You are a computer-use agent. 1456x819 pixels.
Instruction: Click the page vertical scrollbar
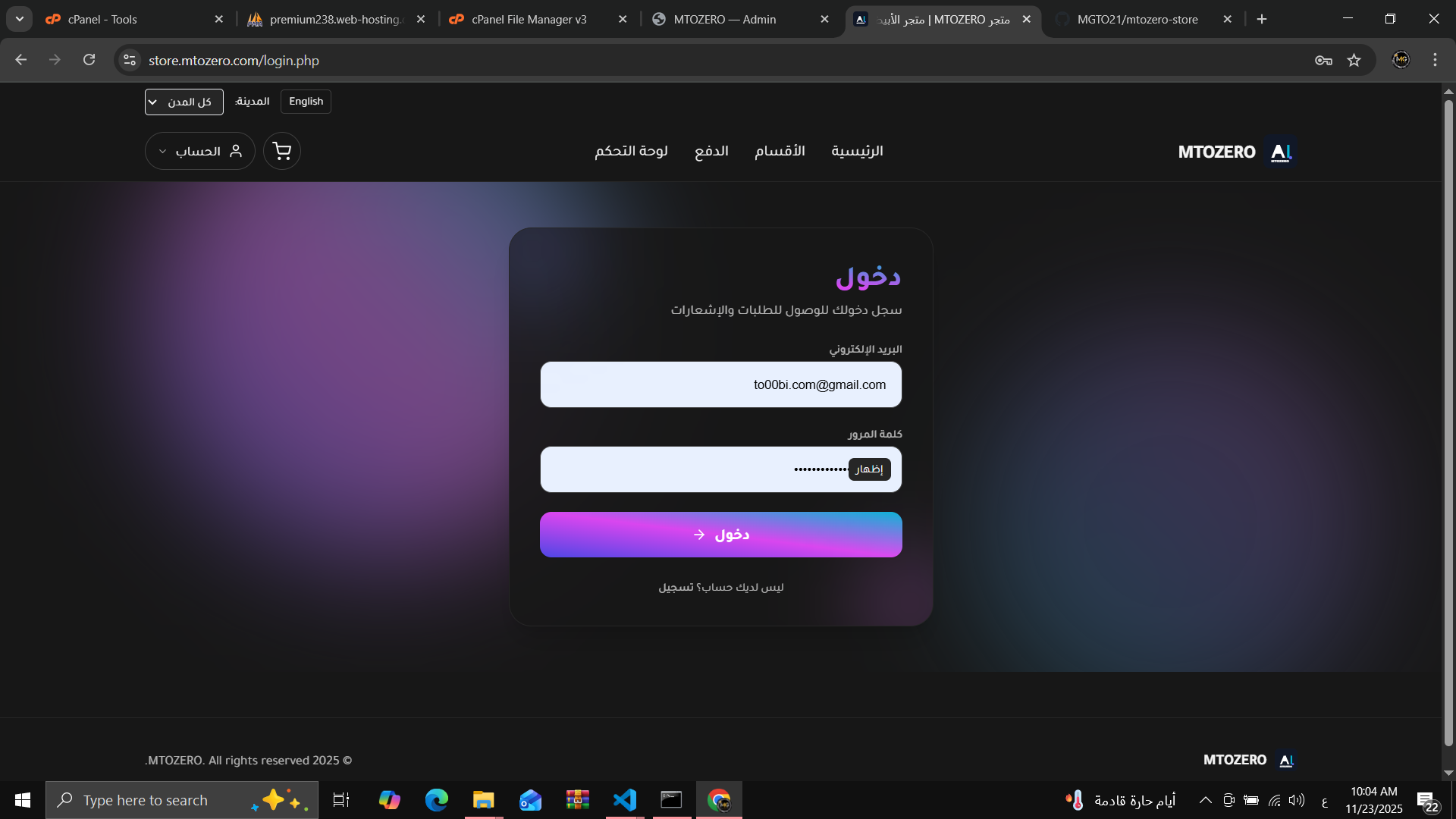click(1448, 425)
